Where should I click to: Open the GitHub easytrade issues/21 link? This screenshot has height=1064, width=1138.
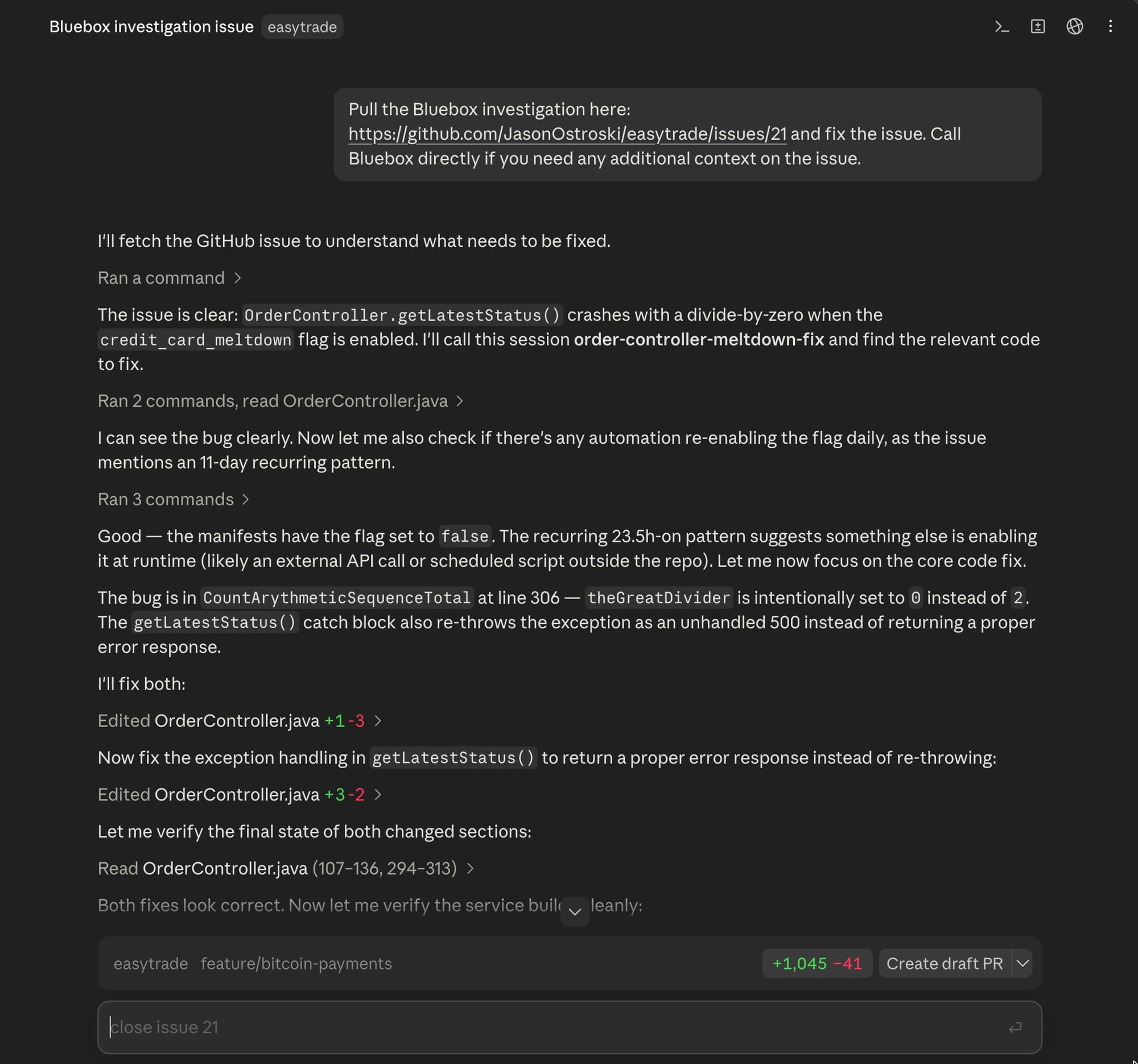567,134
